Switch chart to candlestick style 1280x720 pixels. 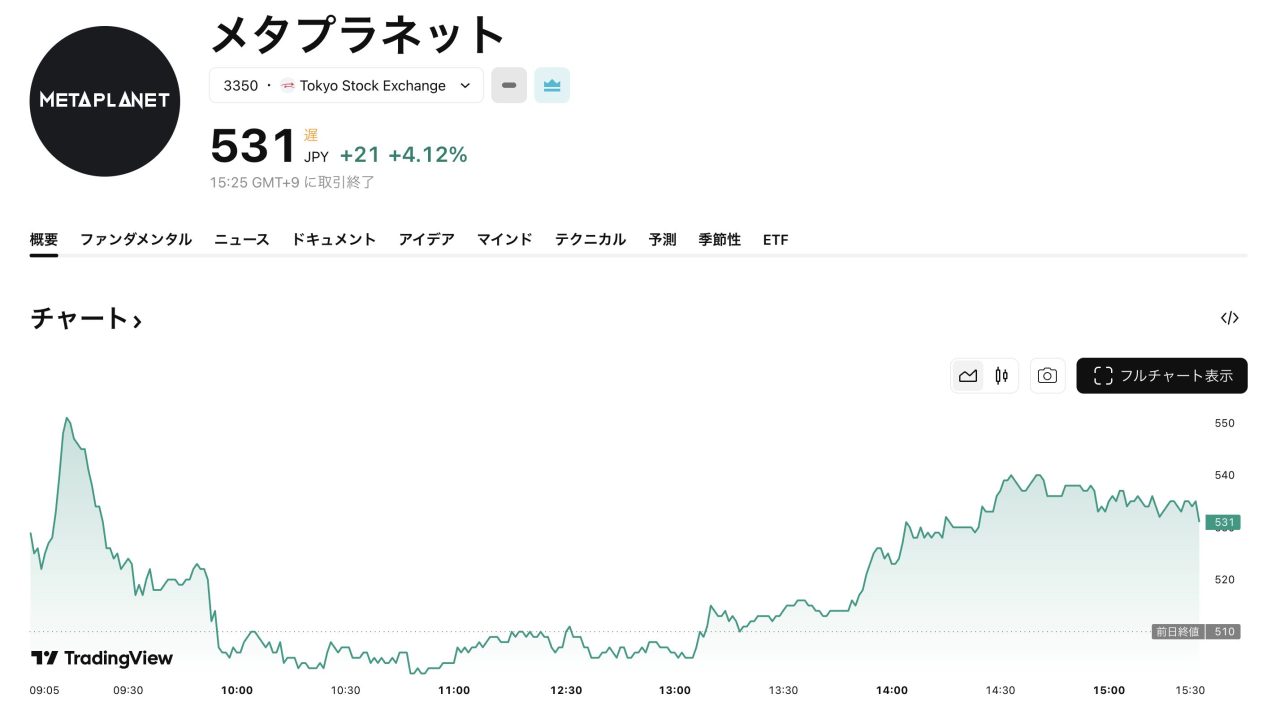click(x=1002, y=376)
